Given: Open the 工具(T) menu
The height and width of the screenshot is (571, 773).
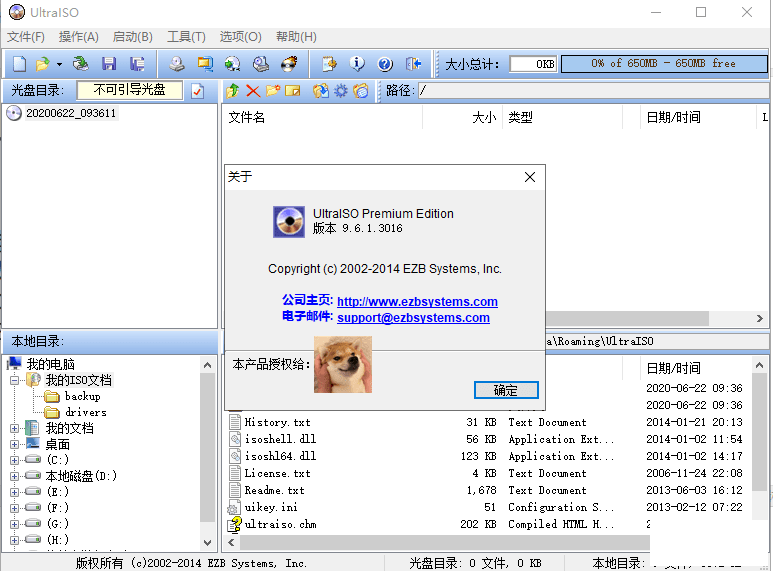Looking at the screenshot, I should (x=186, y=37).
